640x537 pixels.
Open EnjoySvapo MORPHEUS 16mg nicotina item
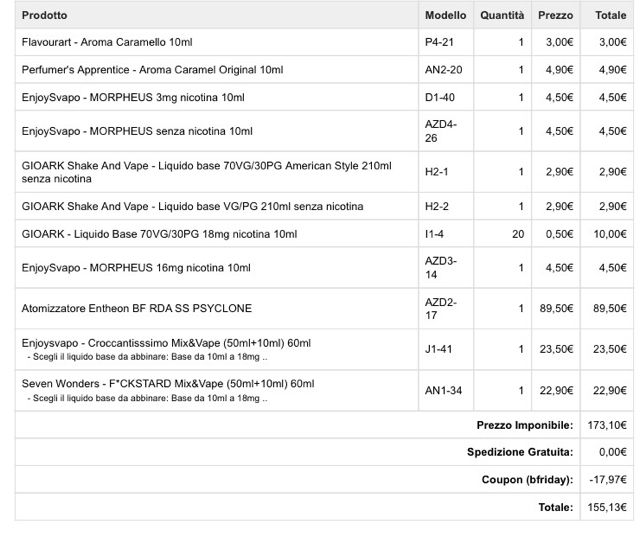click(136, 268)
